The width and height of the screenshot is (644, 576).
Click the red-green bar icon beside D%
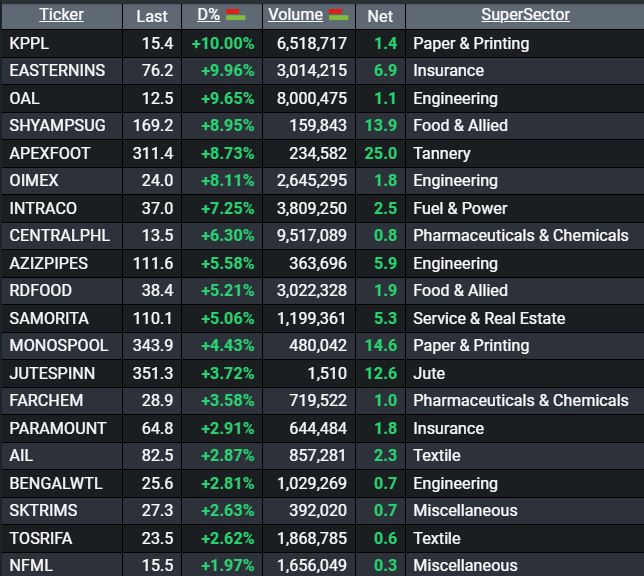(x=236, y=14)
